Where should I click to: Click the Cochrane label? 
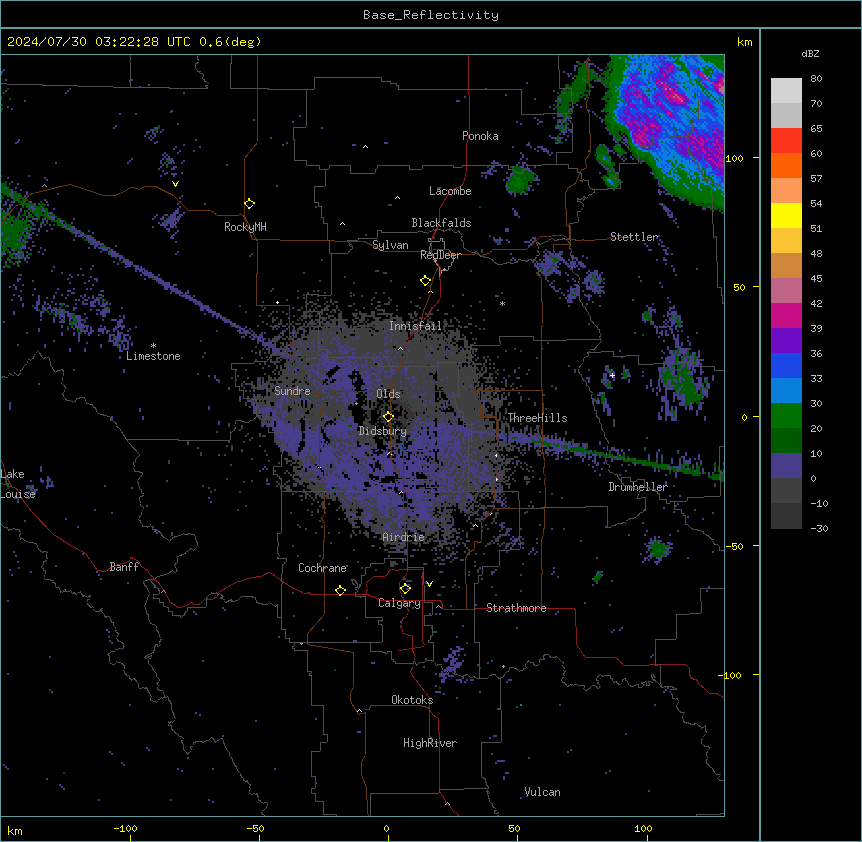click(x=322, y=568)
